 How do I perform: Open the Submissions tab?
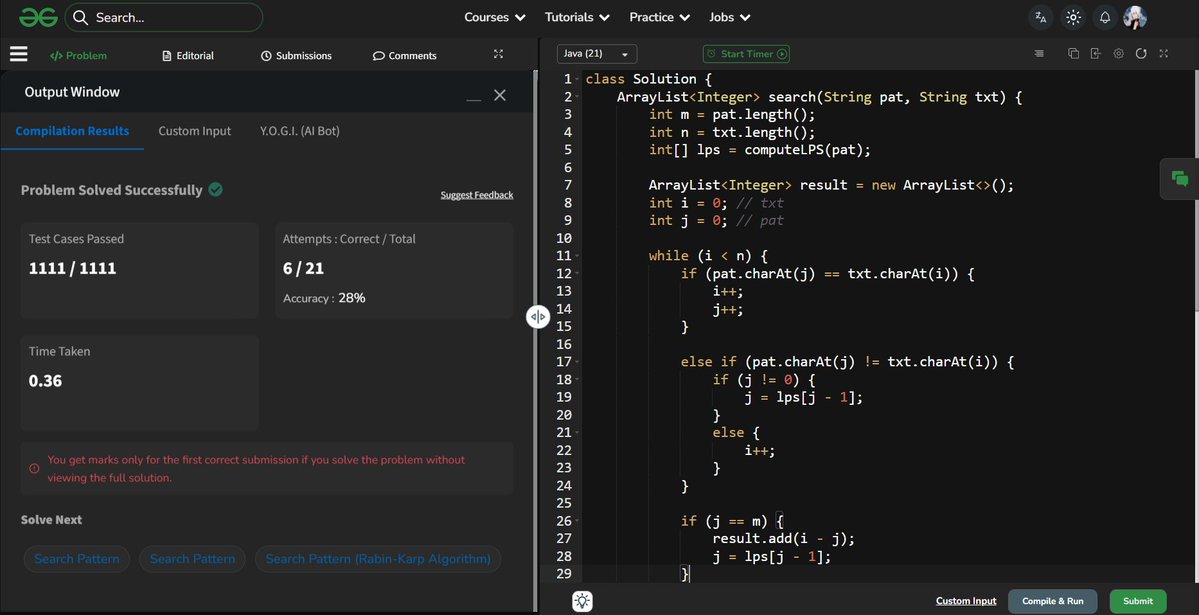[296, 55]
